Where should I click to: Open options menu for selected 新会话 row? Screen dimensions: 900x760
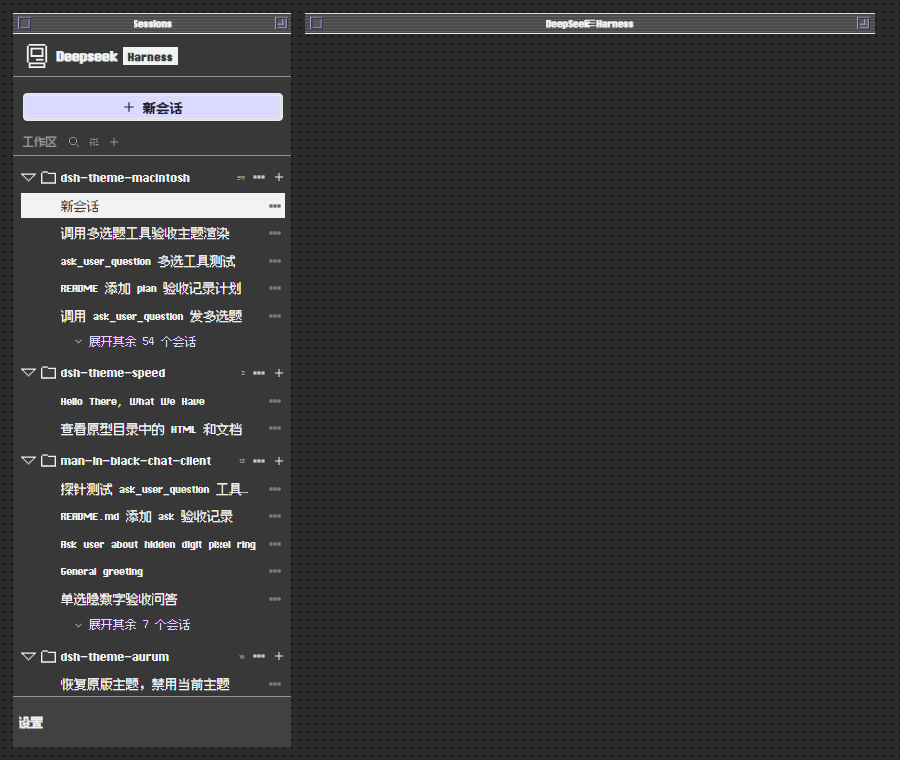coord(275,205)
